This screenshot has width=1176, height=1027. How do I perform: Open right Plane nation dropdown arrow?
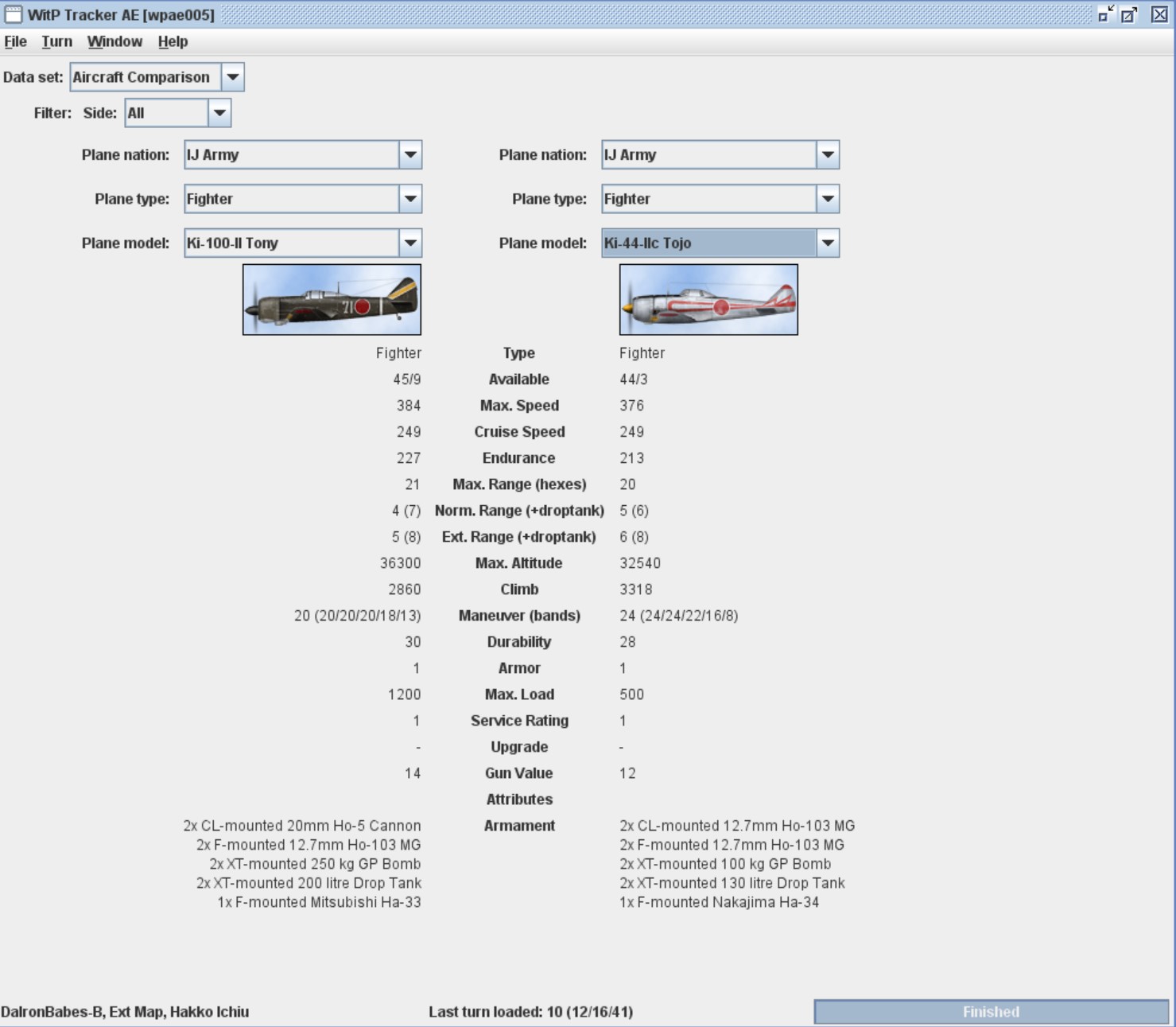pos(828,155)
